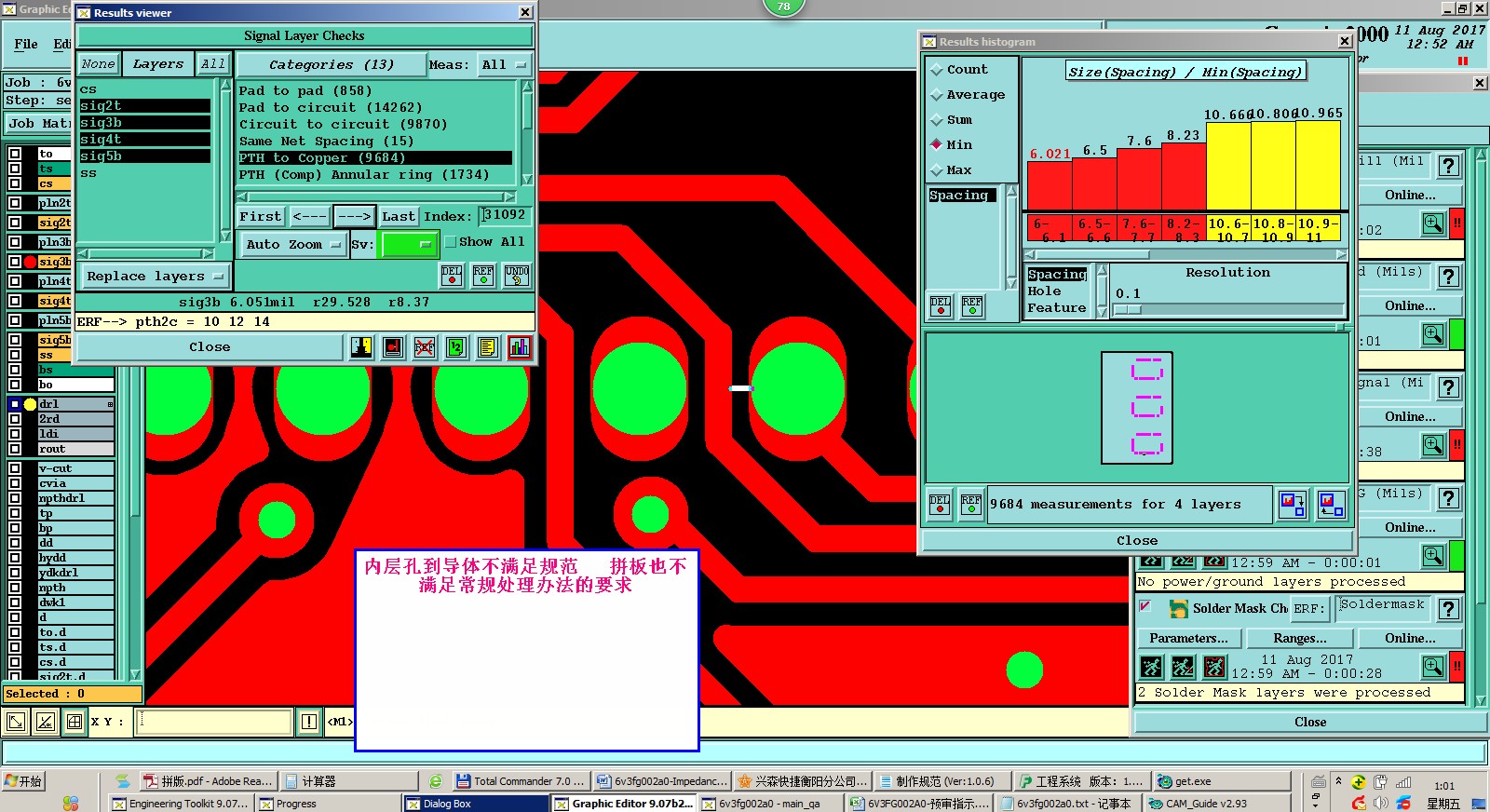Click the 10.965 yellow histogram bar
The image size is (1490, 812).
point(1318,165)
